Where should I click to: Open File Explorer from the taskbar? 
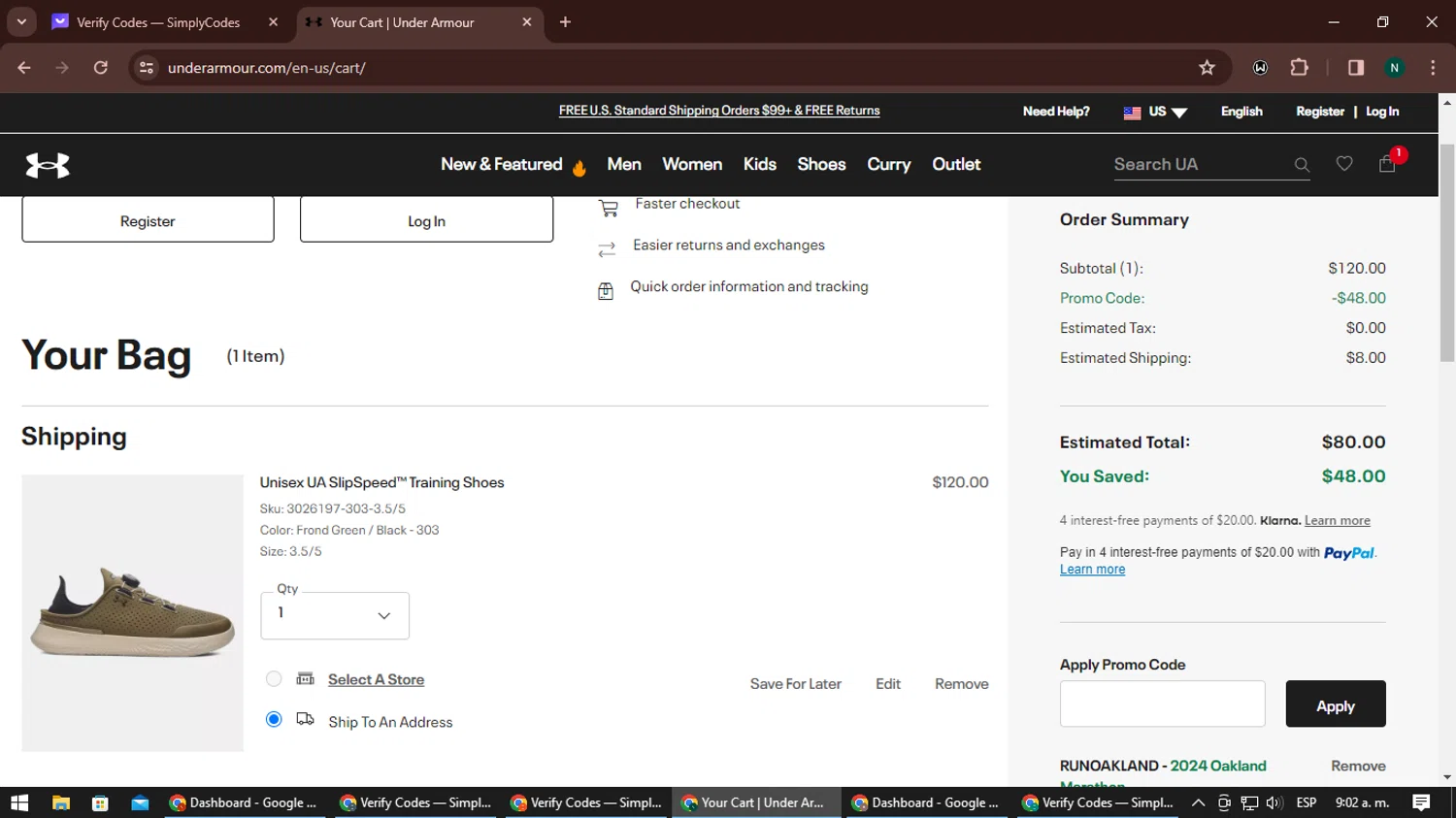(60, 802)
